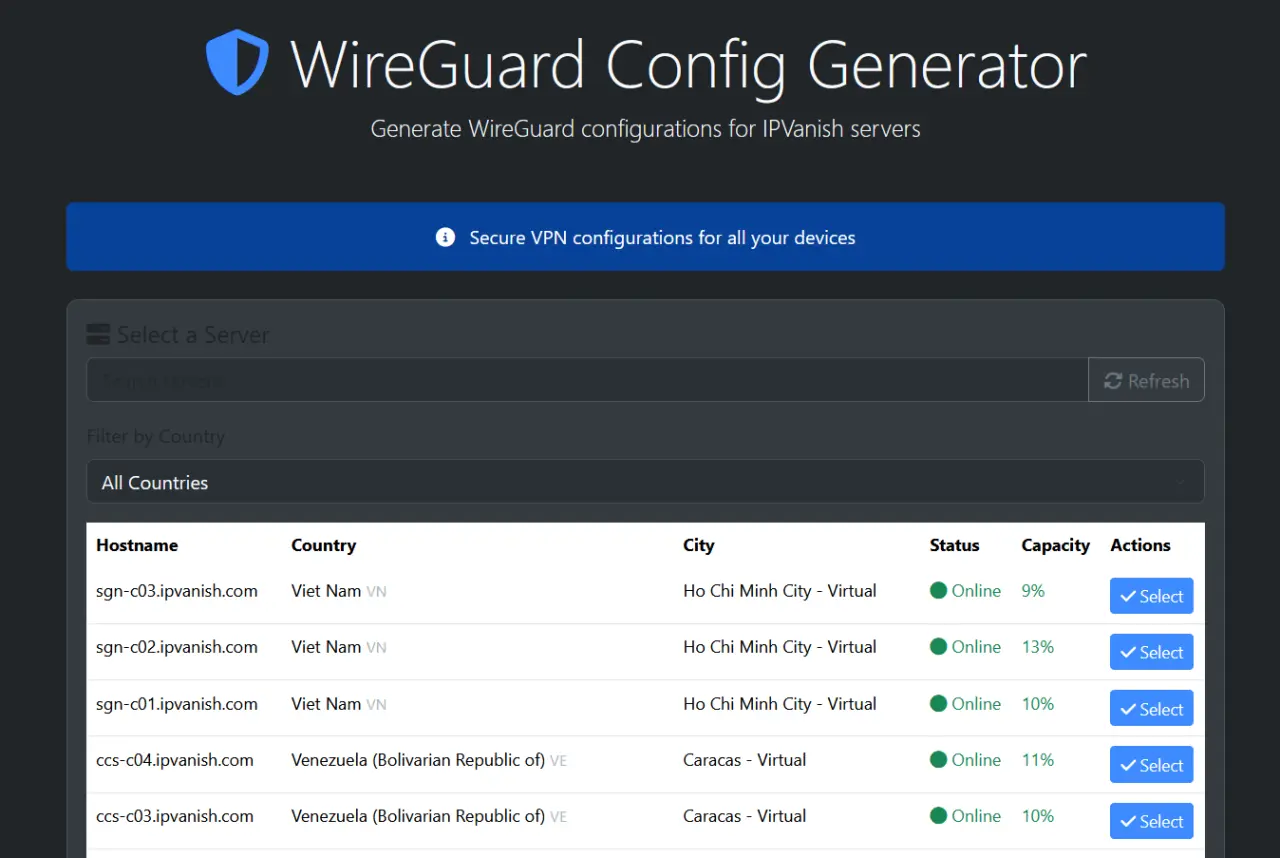Image resolution: width=1280 pixels, height=858 pixels.
Task: Click the green status dot for sgn-c01
Action: coord(938,704)
